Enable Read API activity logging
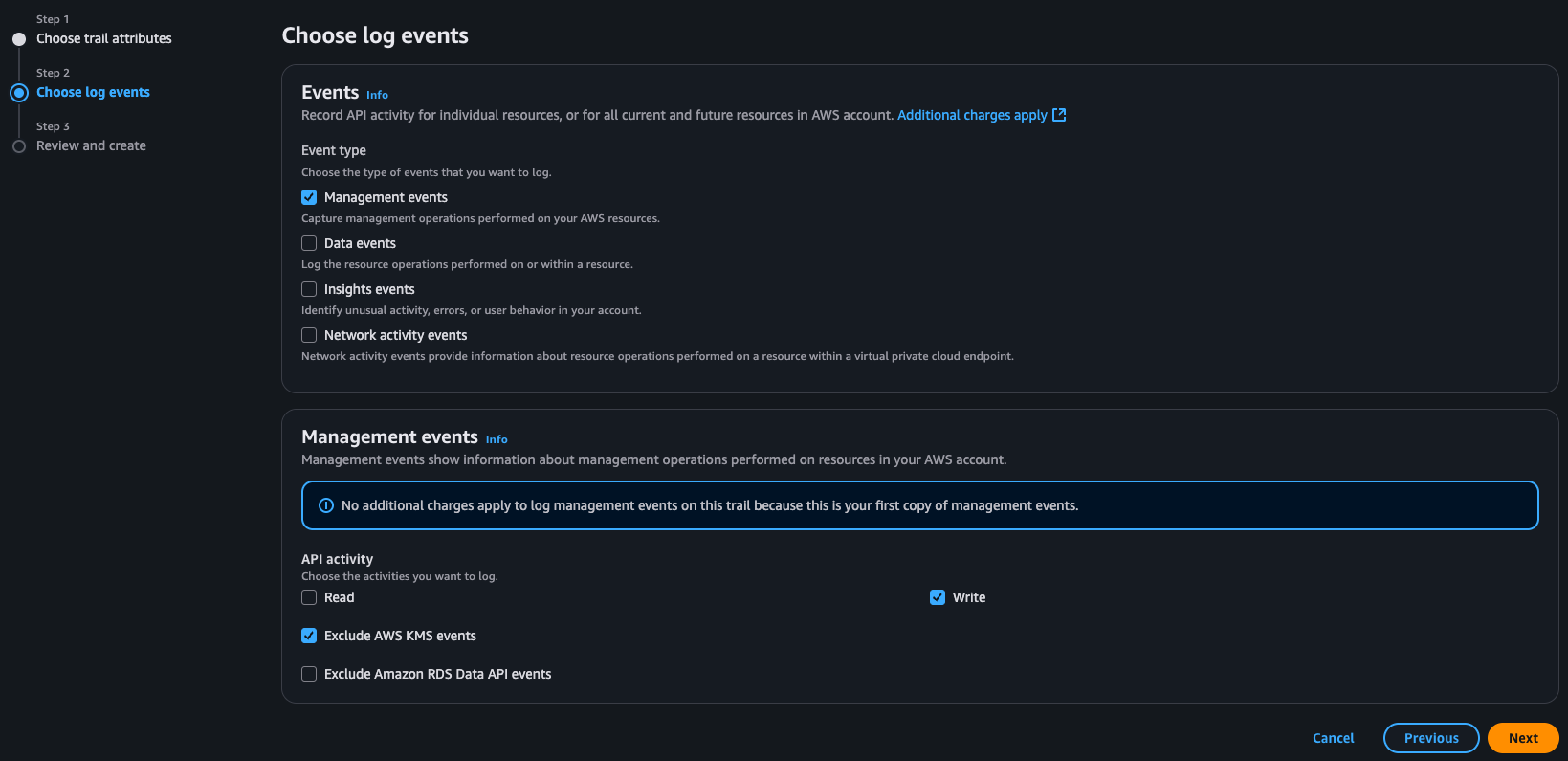The width and height of the screenshot is (1568, 761). click(x=309, y=597)
